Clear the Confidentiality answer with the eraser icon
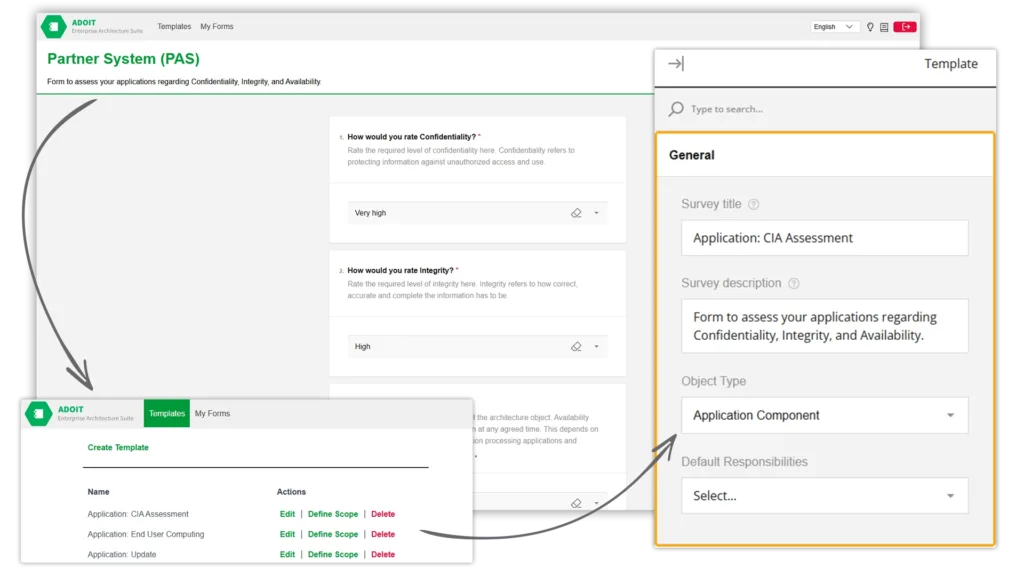The height and width of the screenshot is (576, 1024). 576,213
